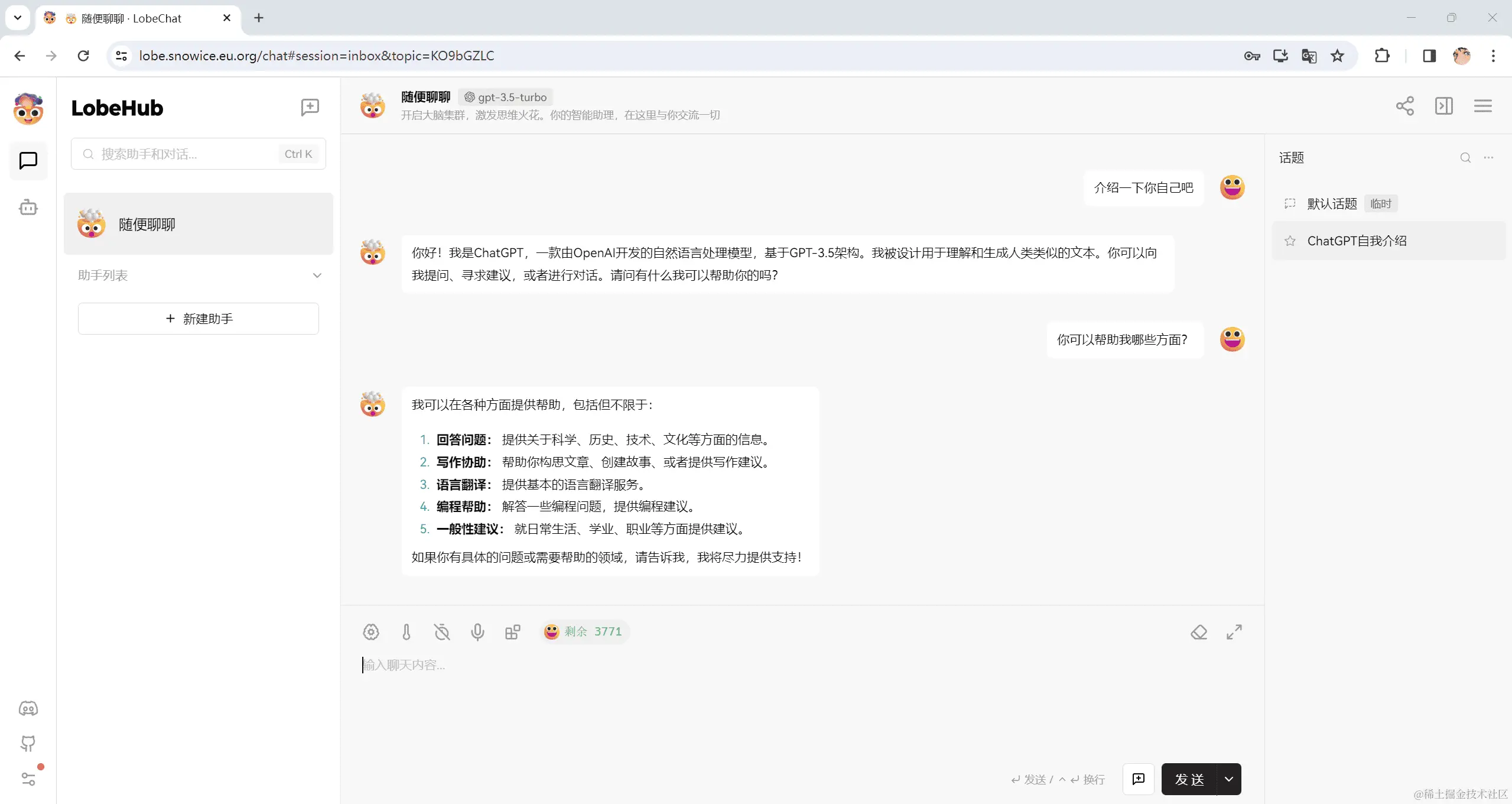Open the topic panel more options menu
The width and height of the screenshot is (1512, 804).
point(1489,157)
